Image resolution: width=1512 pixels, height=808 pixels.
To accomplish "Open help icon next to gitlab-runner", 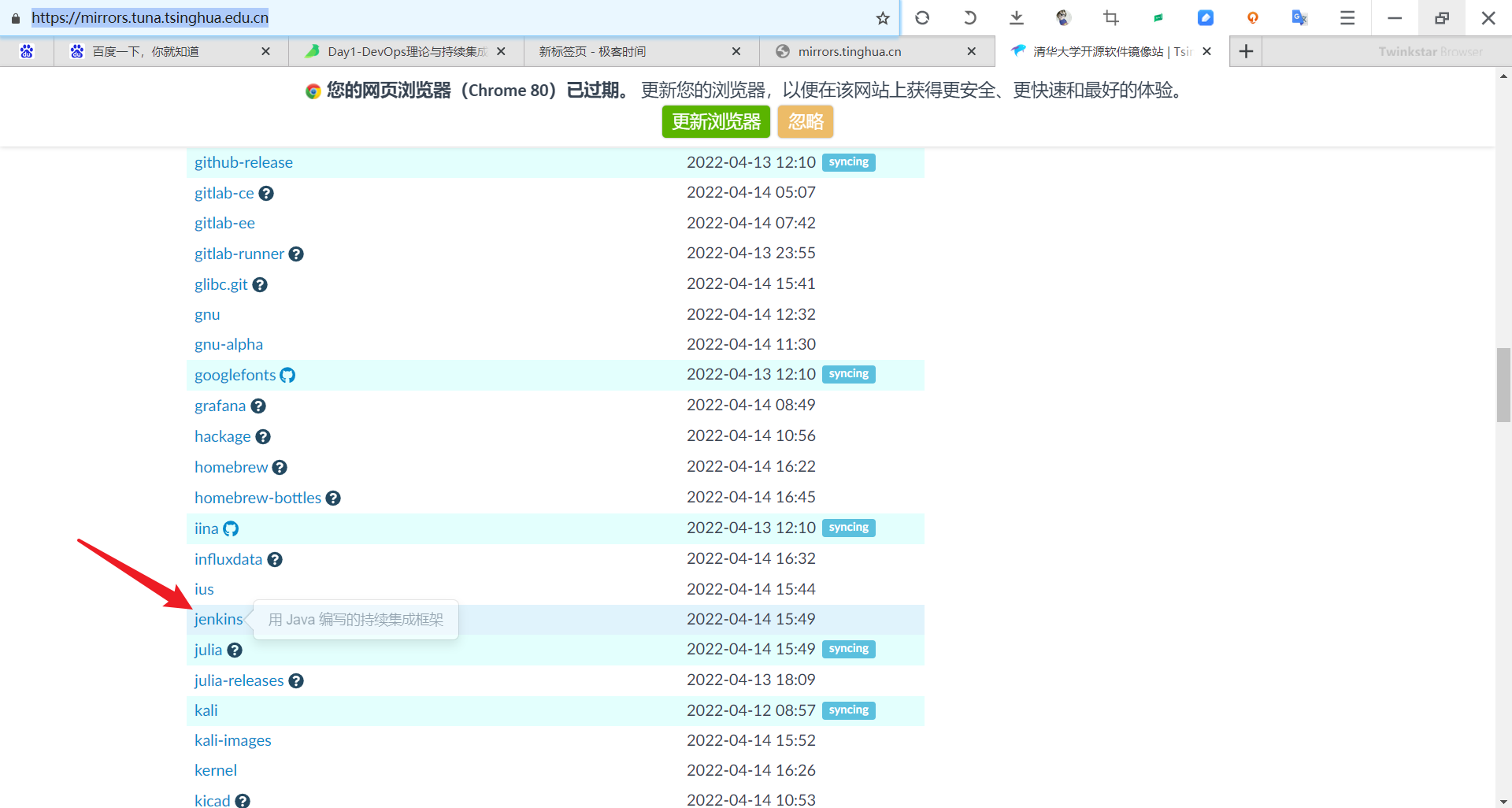I will [296, 254].
